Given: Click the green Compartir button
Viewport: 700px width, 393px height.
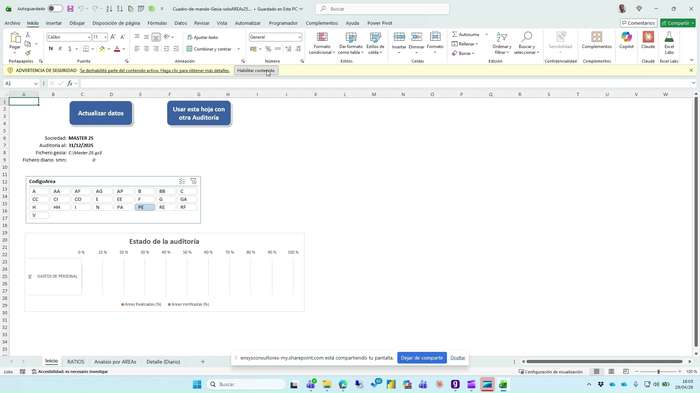Looking at the screenshot, I should point(678,23).
